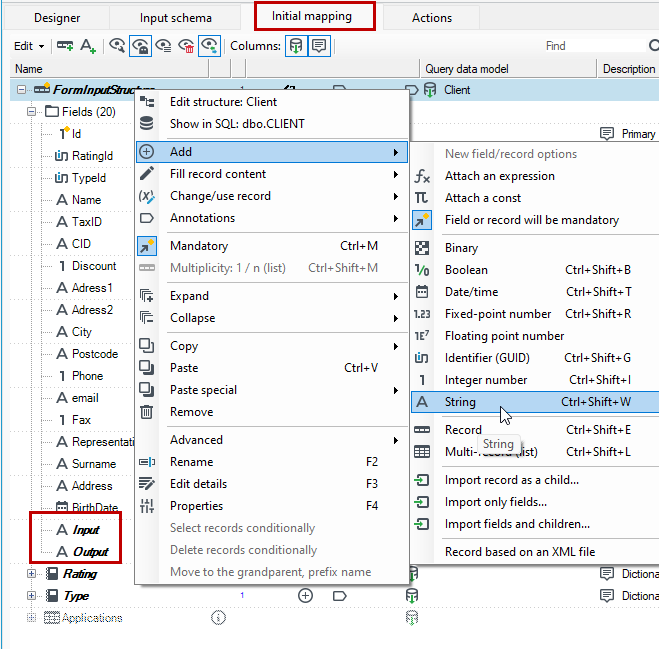Click the pi icon for Attach a const
This screenshot has width=659, height=649.
[422, 198]
